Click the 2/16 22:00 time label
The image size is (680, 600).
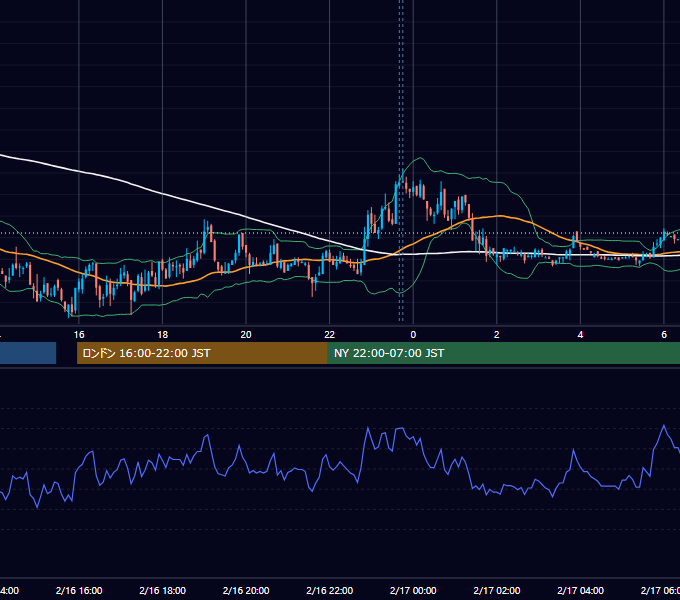pyautogui.click(x=330, y=590)
